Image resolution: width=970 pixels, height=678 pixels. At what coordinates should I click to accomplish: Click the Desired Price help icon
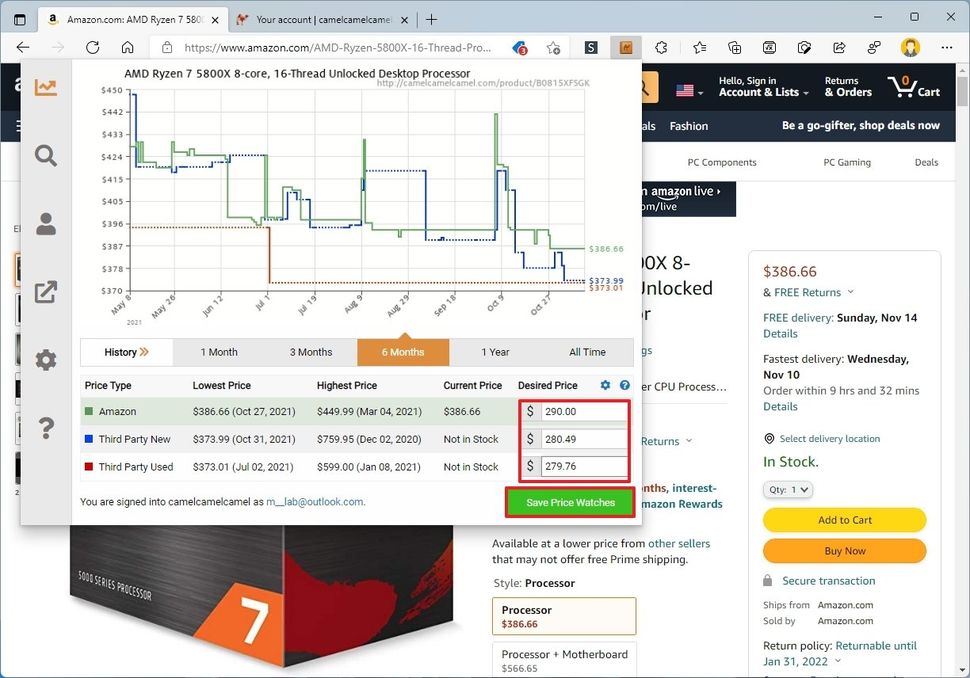click(x=623, y=385)
